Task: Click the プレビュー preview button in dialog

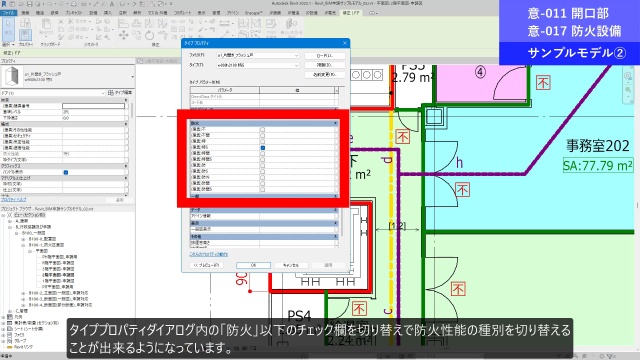Action: pos(207,265)
